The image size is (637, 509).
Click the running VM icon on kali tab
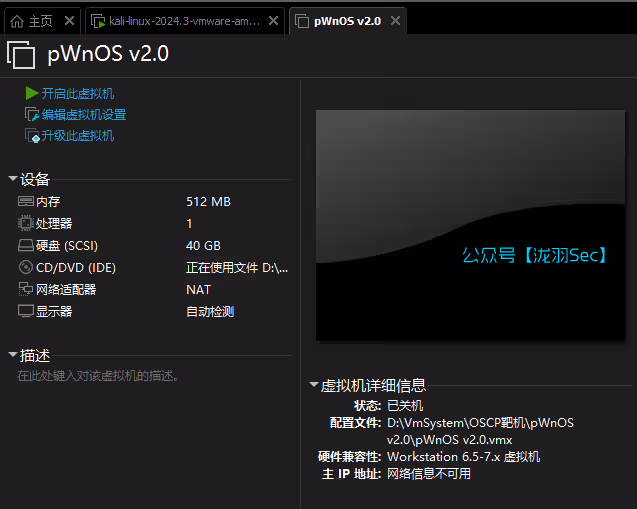pos(98,21)
